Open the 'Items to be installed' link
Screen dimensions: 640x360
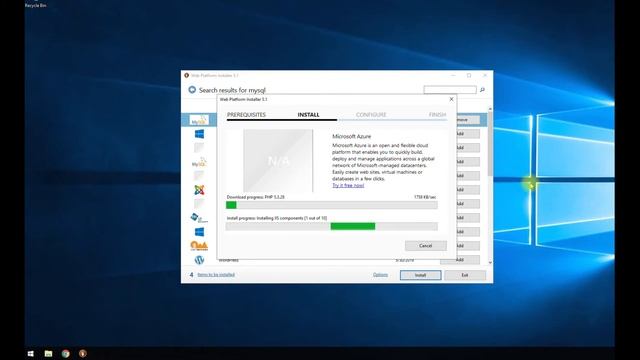216,275
